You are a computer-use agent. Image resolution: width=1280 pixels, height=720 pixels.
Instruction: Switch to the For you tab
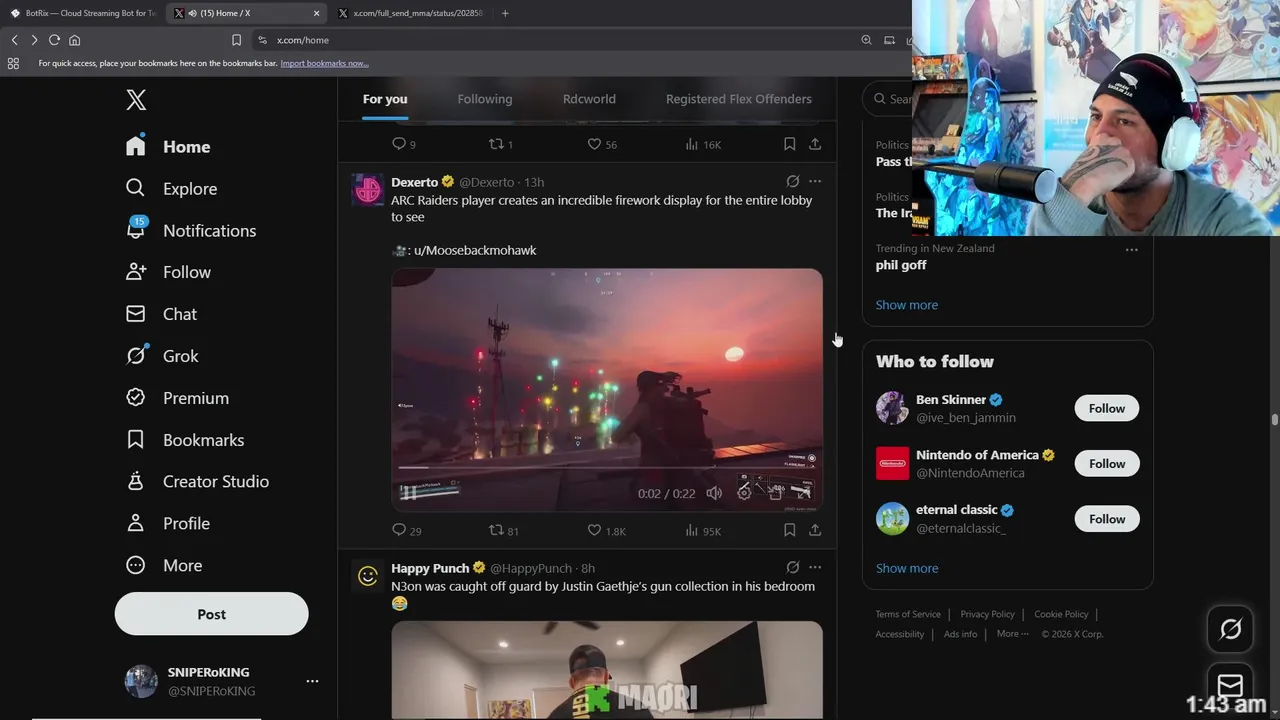point(385,99)
